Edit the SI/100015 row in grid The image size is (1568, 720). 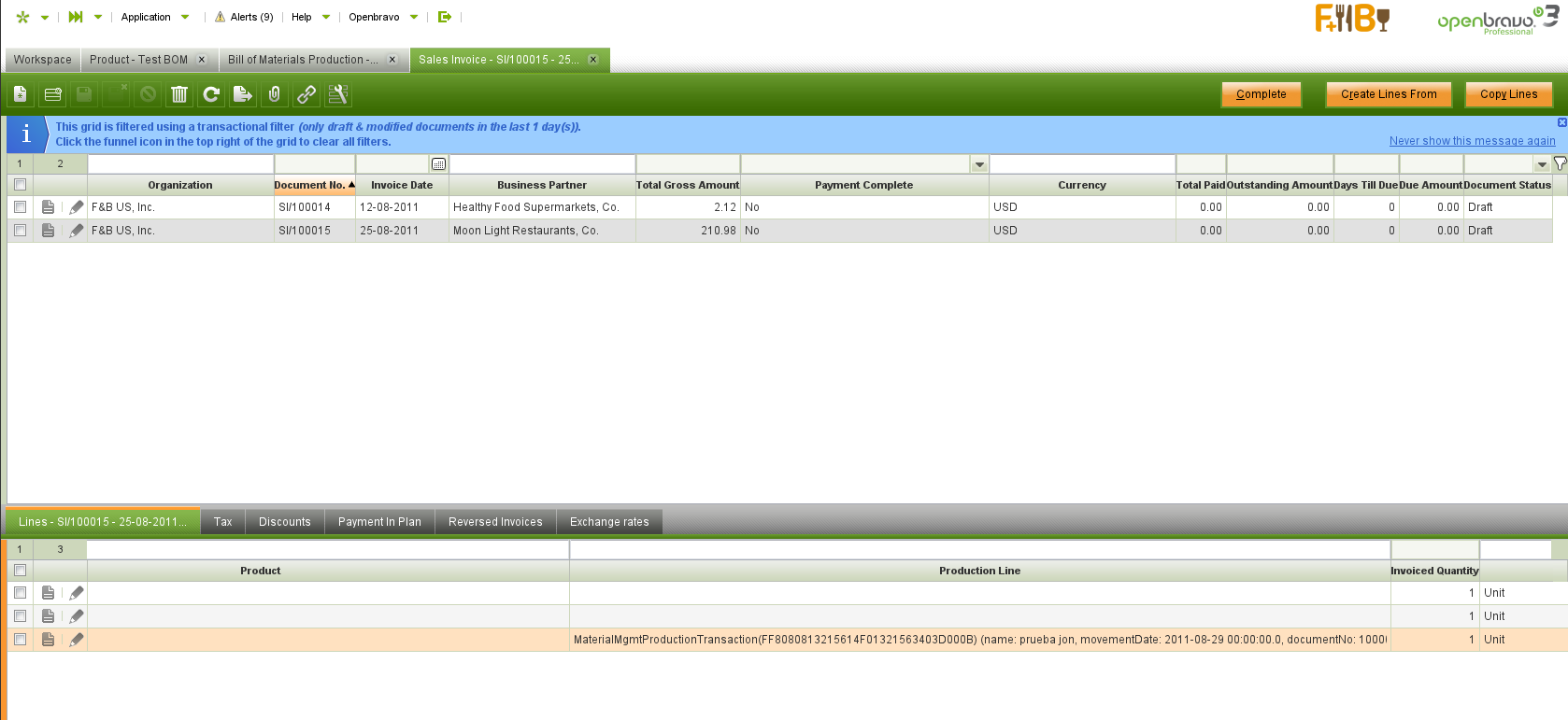tap(77, 231)
